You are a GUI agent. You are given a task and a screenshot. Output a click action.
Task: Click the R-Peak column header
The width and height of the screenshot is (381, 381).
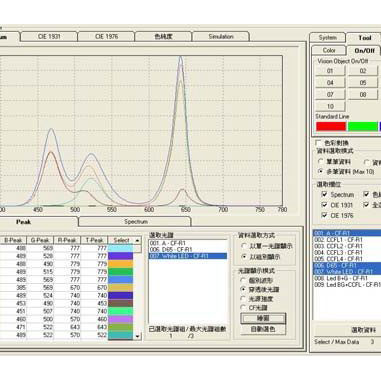coord(67,240)
